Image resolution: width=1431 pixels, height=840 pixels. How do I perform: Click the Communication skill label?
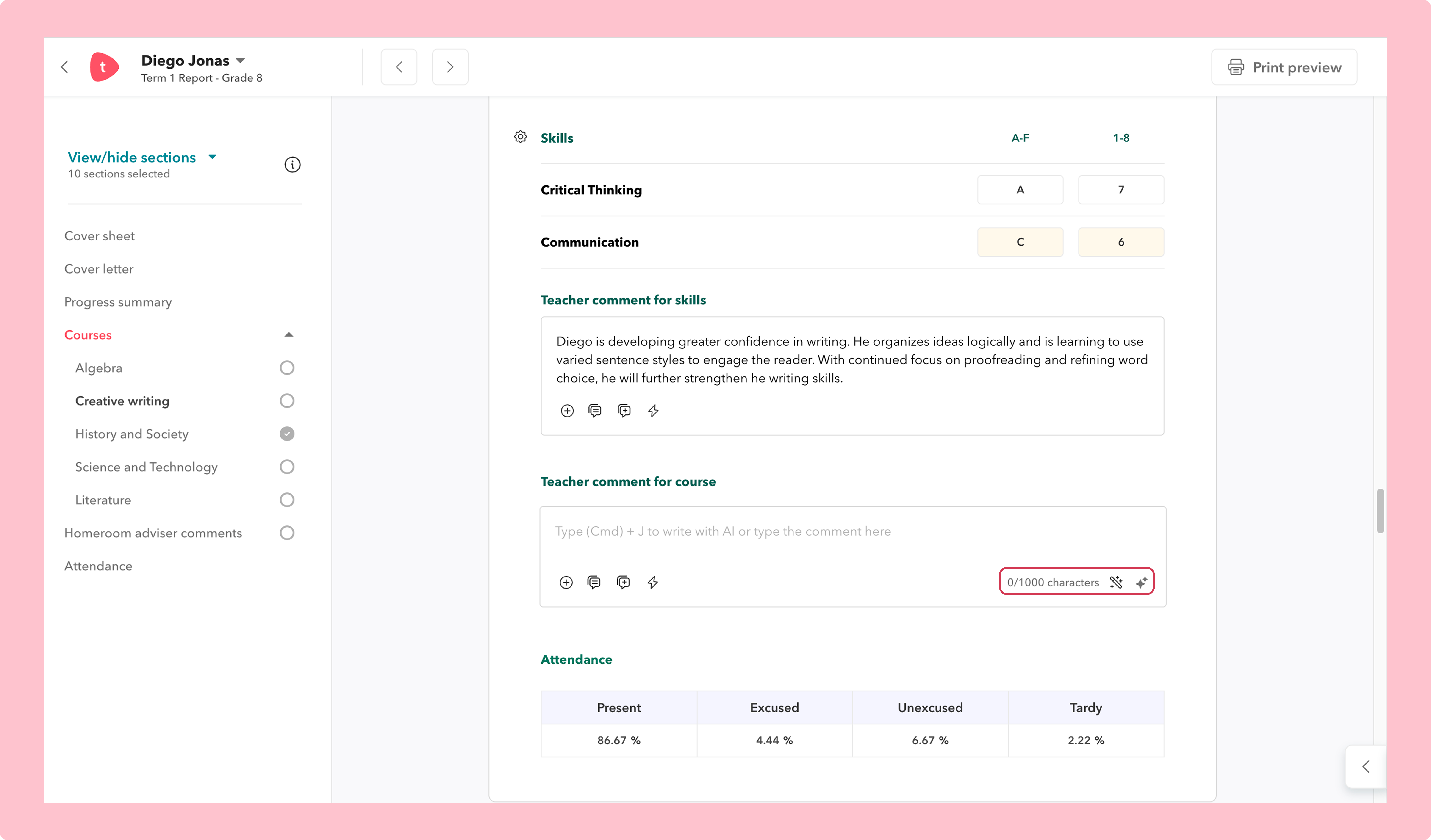click(x=589, y=242)
